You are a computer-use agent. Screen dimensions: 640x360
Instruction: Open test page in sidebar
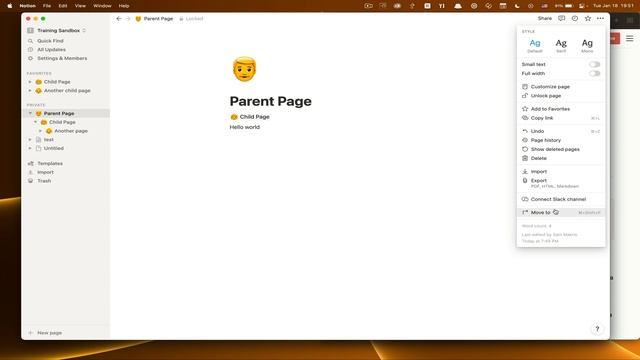49,140
